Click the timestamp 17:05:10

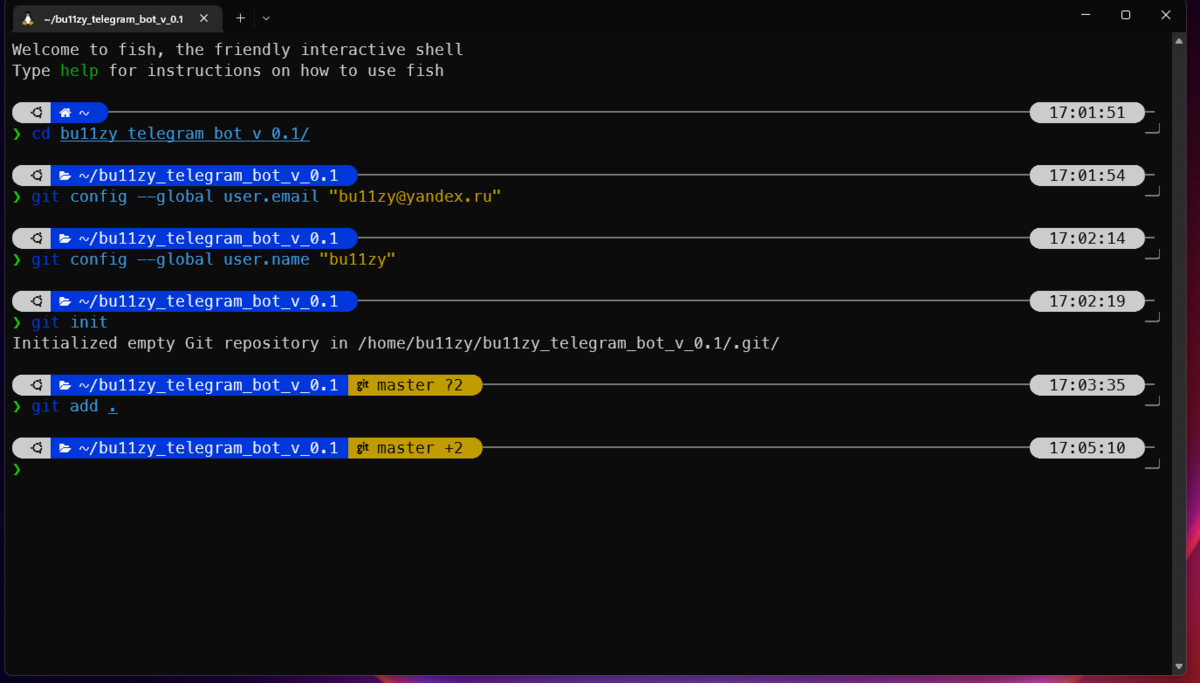(1087, 449)
